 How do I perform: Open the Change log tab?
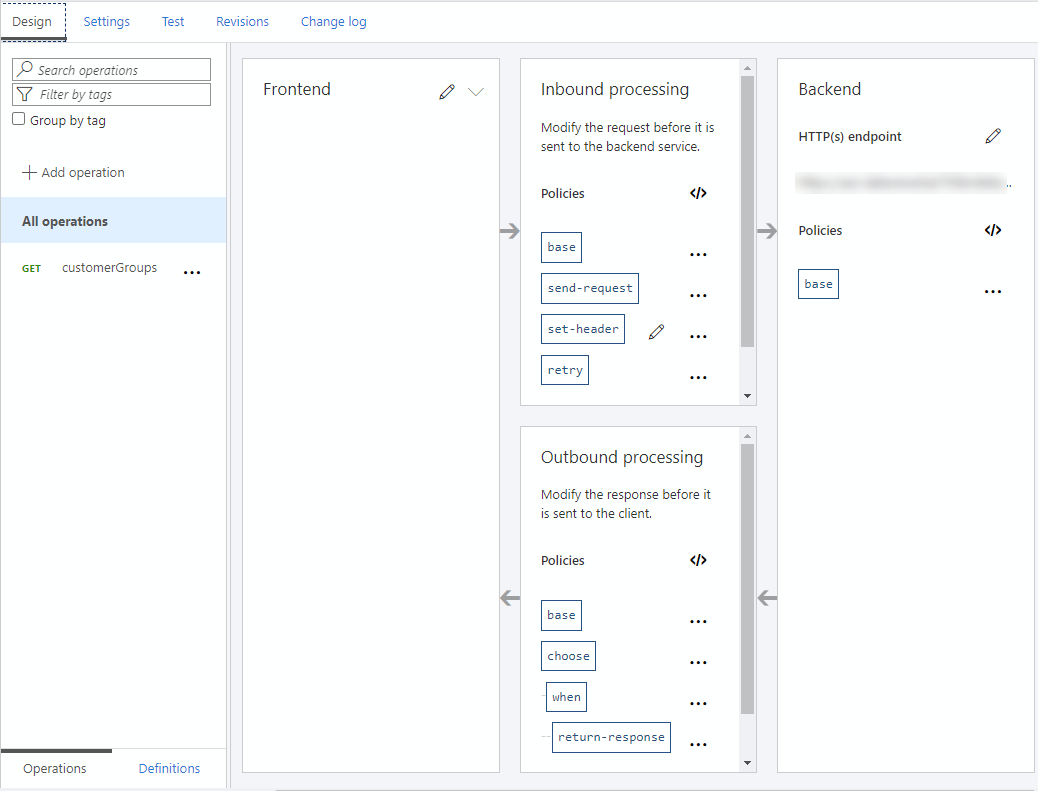coord(334,22)
